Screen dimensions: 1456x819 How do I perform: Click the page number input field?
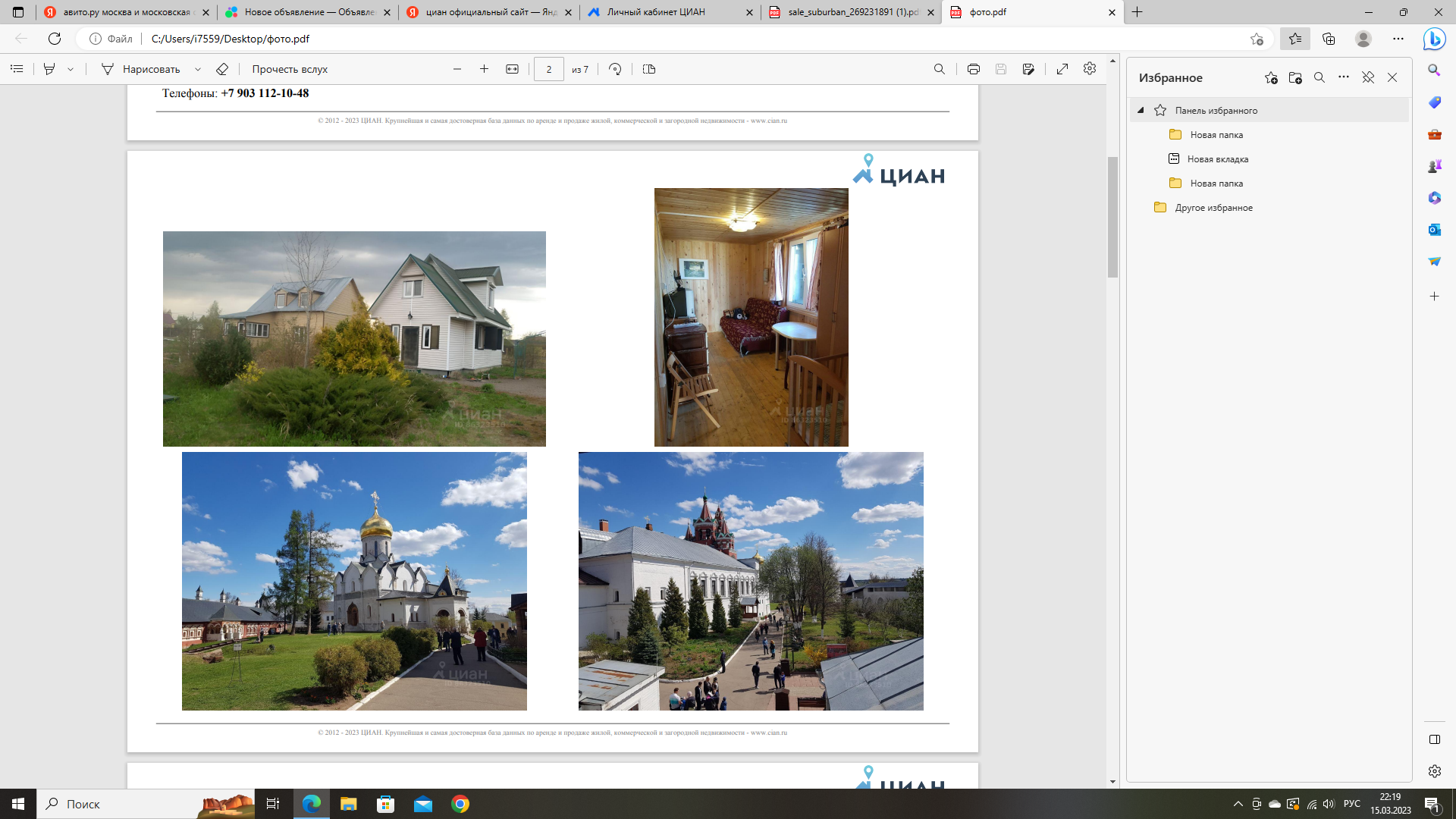click(548, 69)
